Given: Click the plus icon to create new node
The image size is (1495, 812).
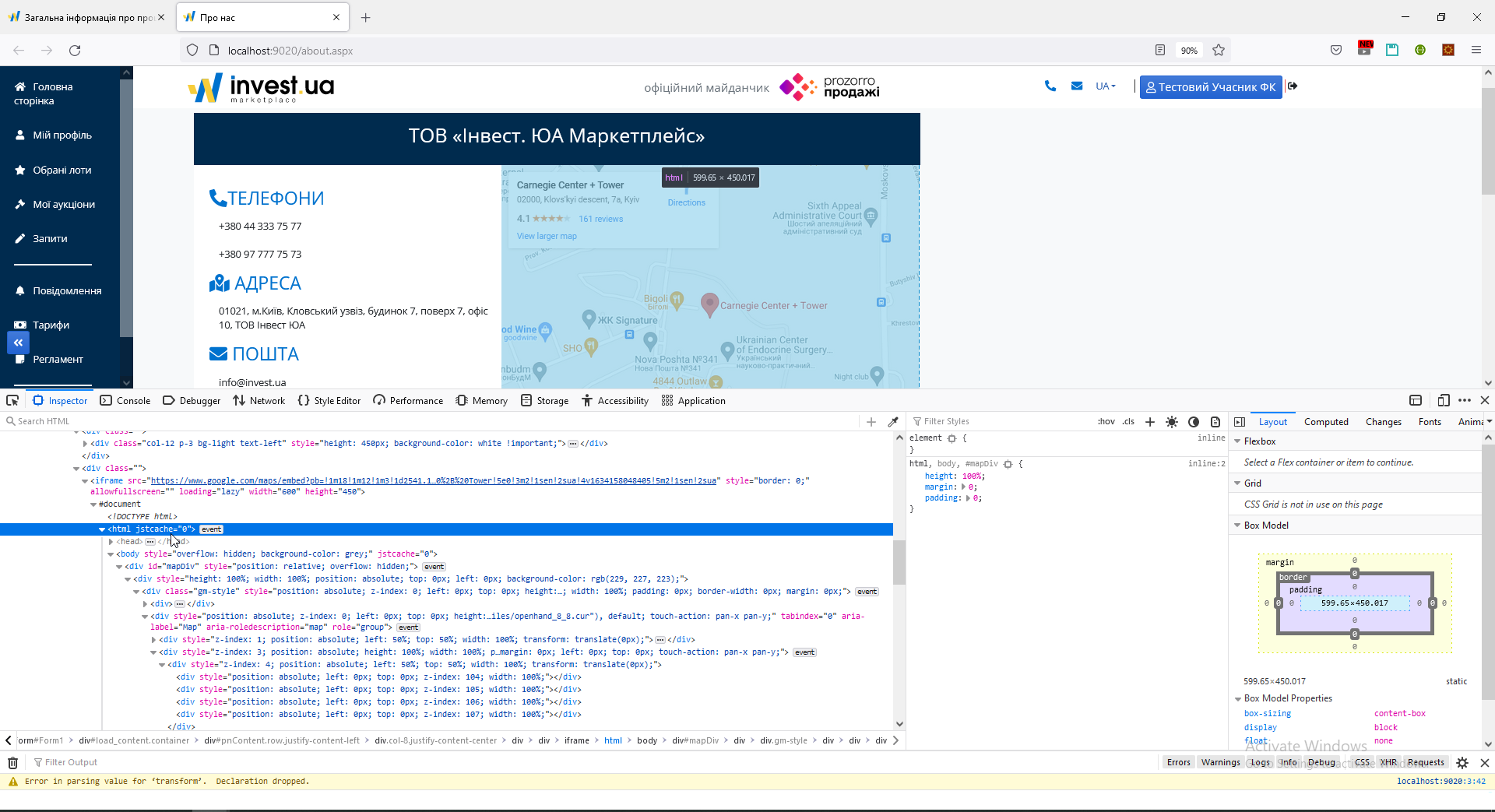Looking at the screenshot, I should (871, 422).
